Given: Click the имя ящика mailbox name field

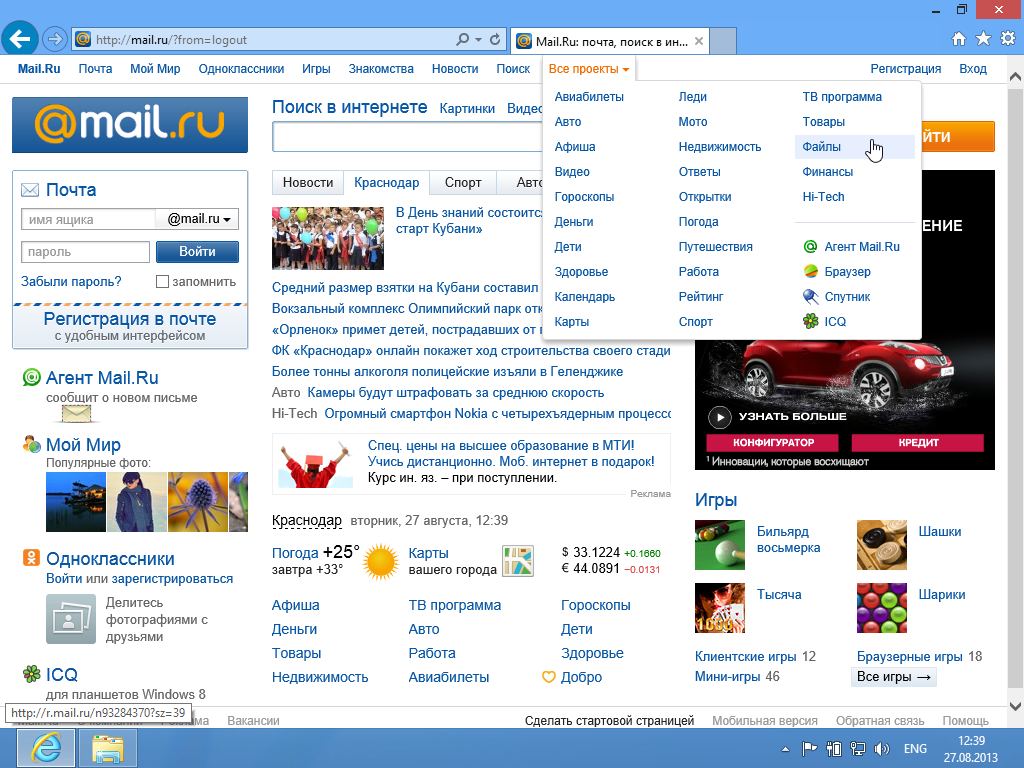Looking at the screenshot, I should tap(88, 219).
